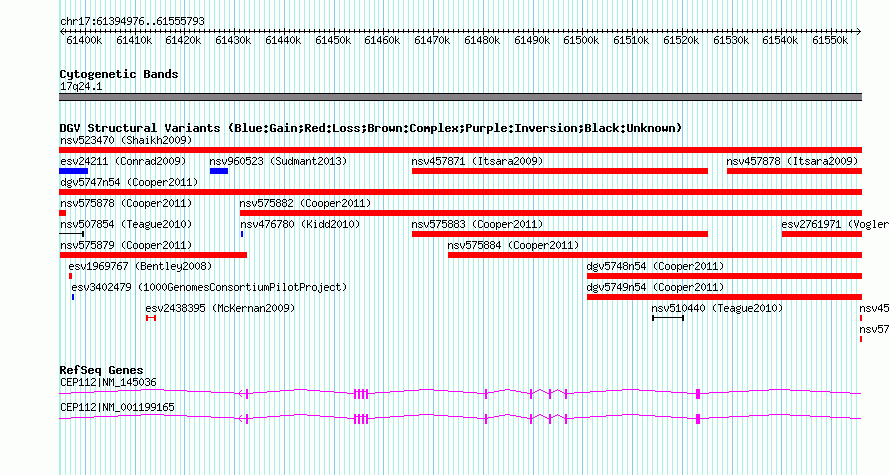
Task: Click the exon cluster in CEP112|NM_001199165 near 61458k
Action: pos(361,419)
